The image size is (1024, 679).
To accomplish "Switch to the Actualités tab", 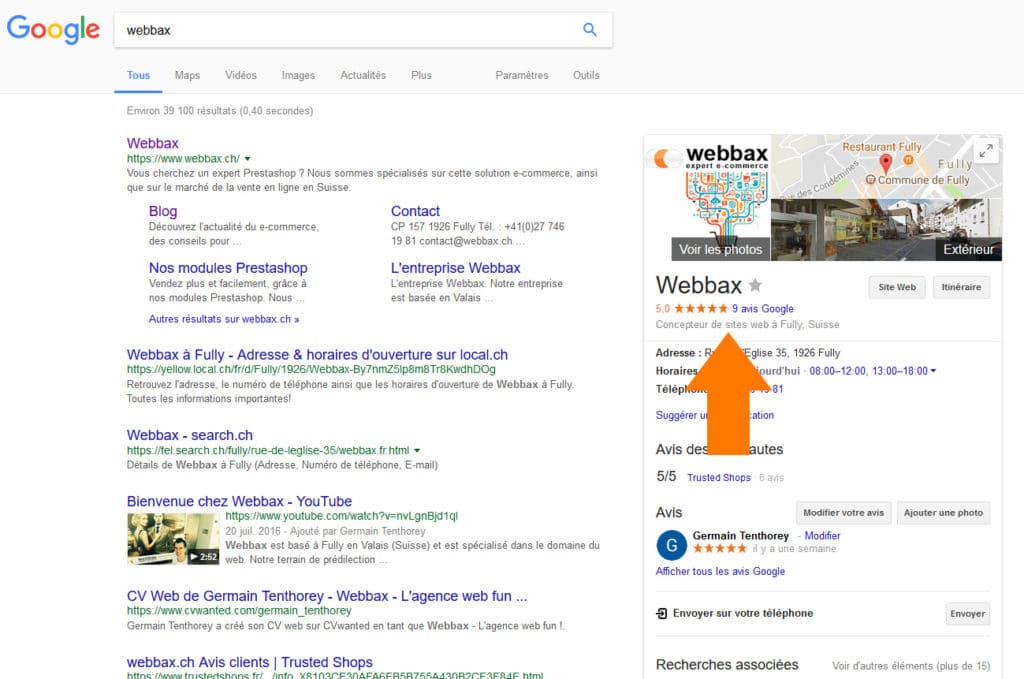I will (x=363, y=75).
